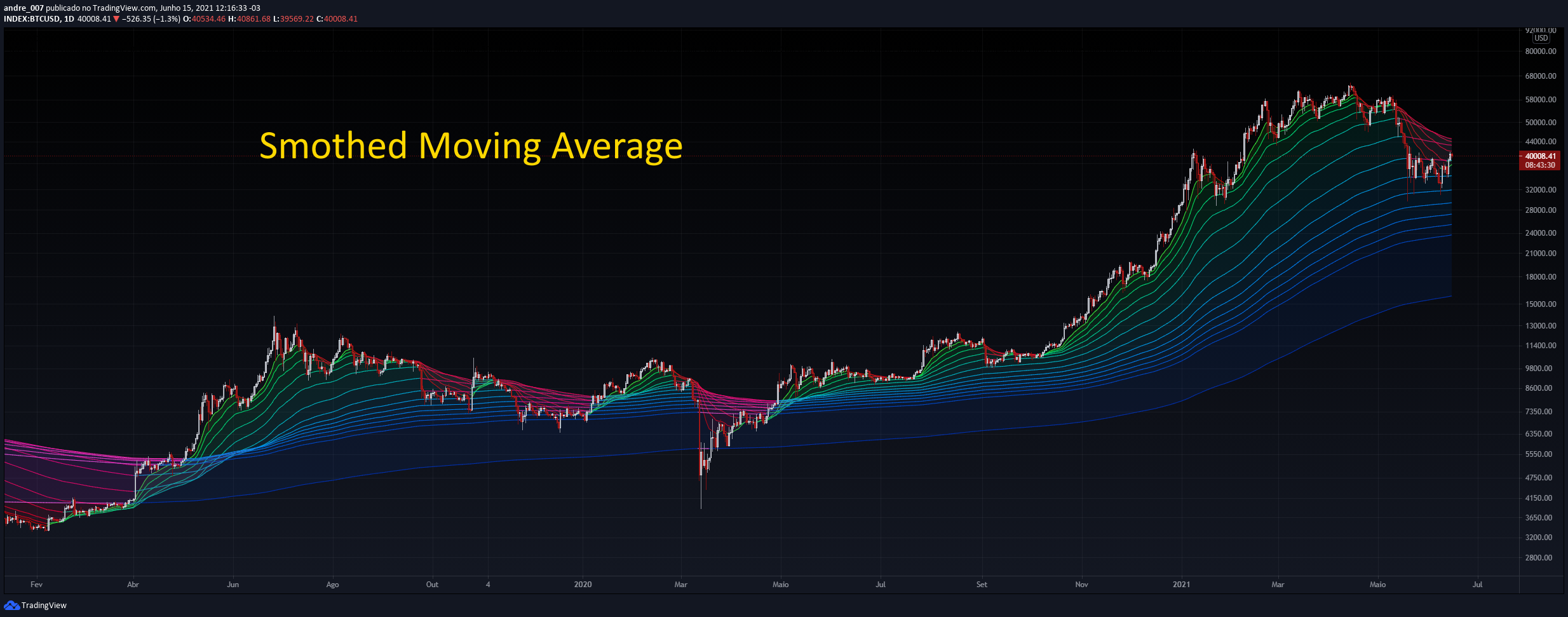Click the change value −526.35 (−1.3%)
Screen dimensions: 1568x617
151,19
